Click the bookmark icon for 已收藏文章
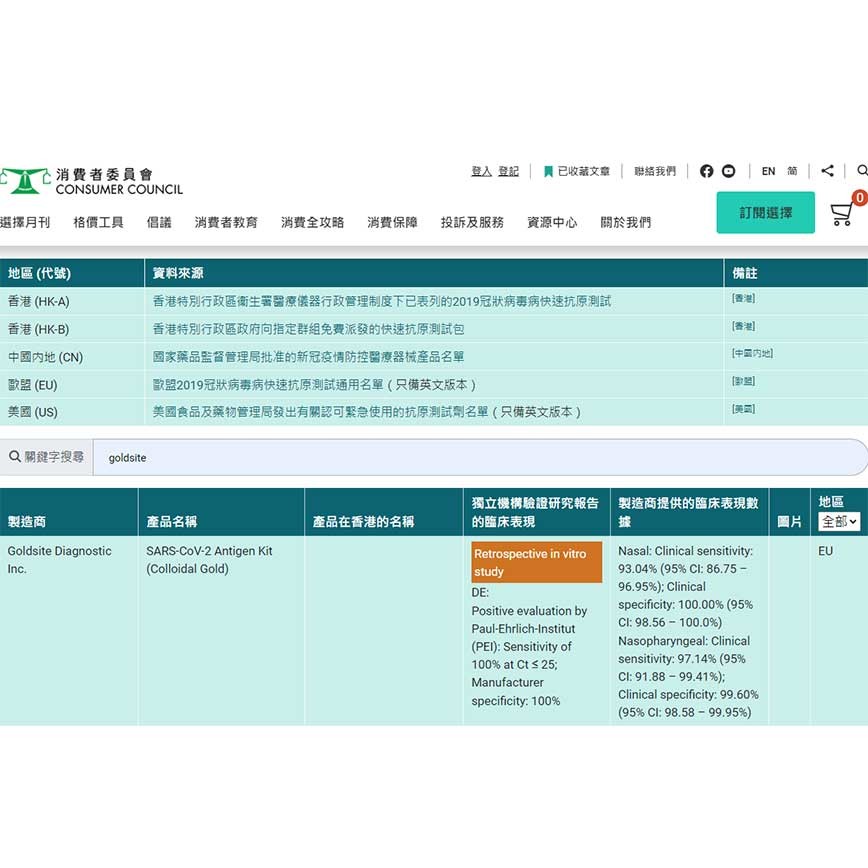Screen dimensions: 868x868 coord(548,172)
